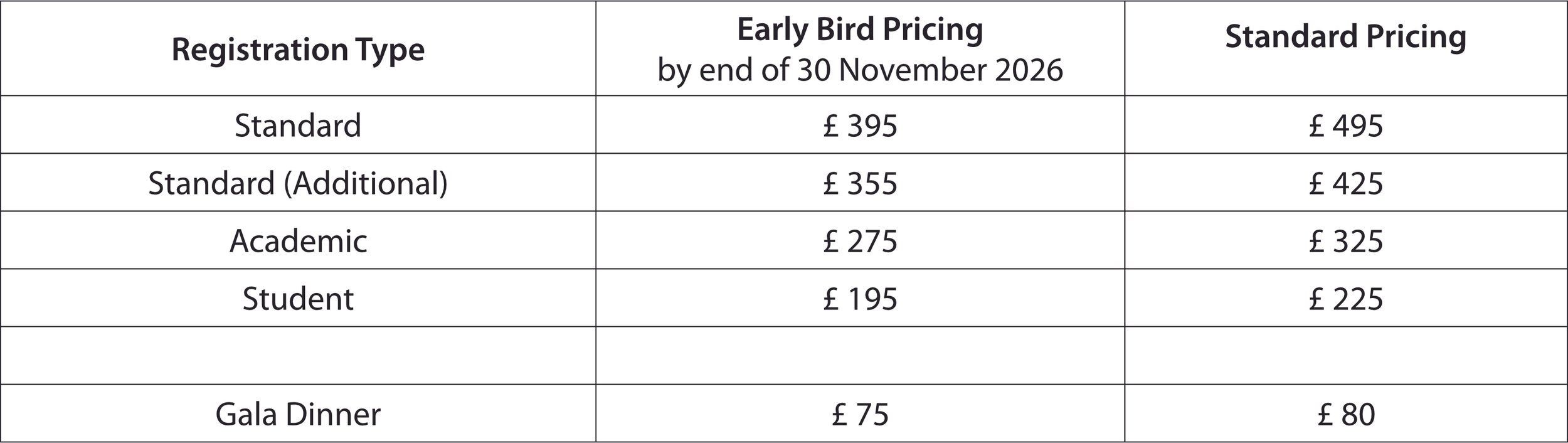Screen dimensions: 1568x443
Task: Click the £ 195 student early price
Action: click(860, 299)
